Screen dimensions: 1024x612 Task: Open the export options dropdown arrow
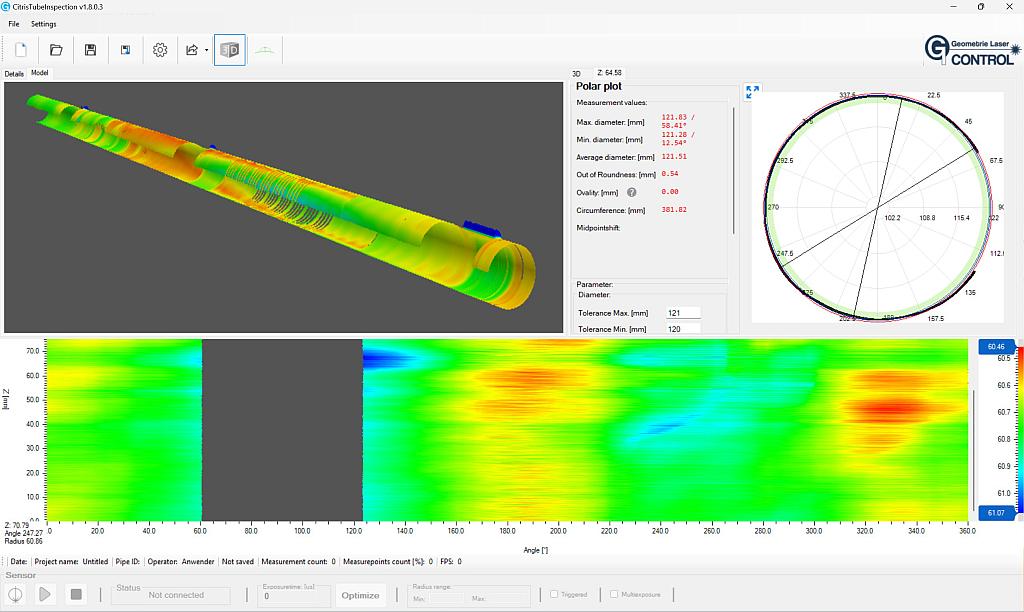tap(205, 49)
